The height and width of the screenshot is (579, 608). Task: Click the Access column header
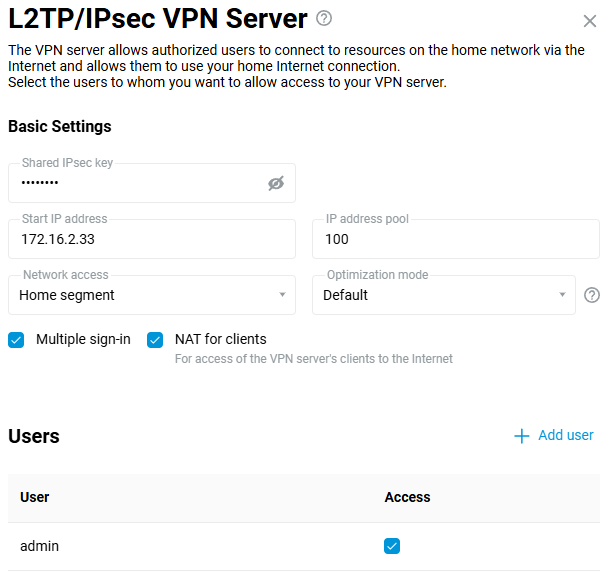pos(407,497)
